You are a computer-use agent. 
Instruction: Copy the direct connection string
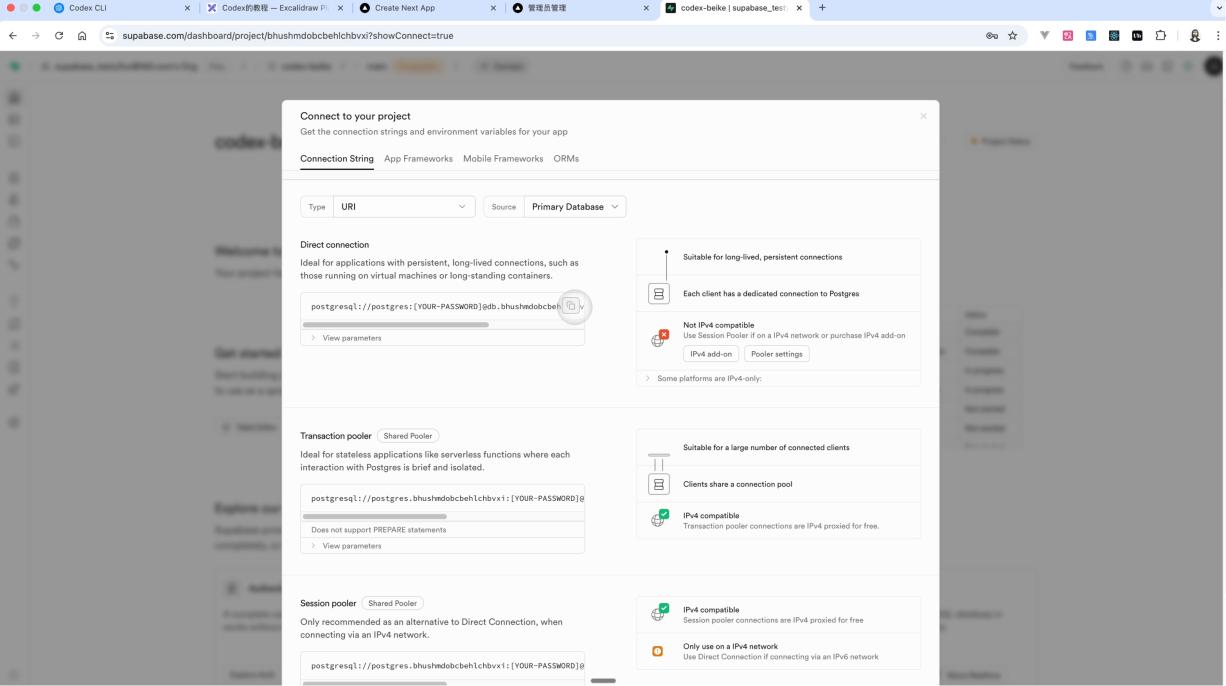(571, 306)
